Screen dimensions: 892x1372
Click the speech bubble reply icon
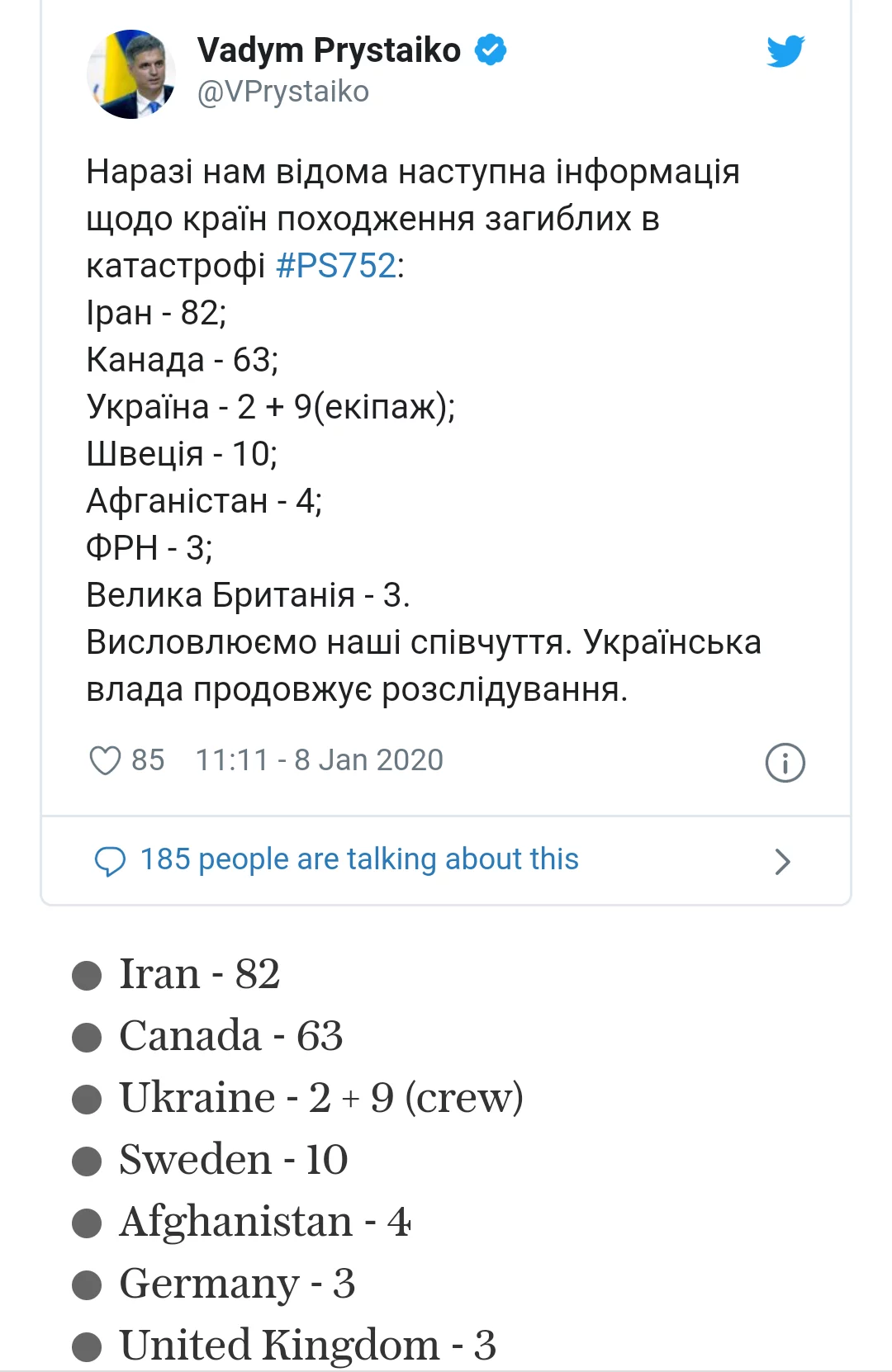(x=110, y=861)
